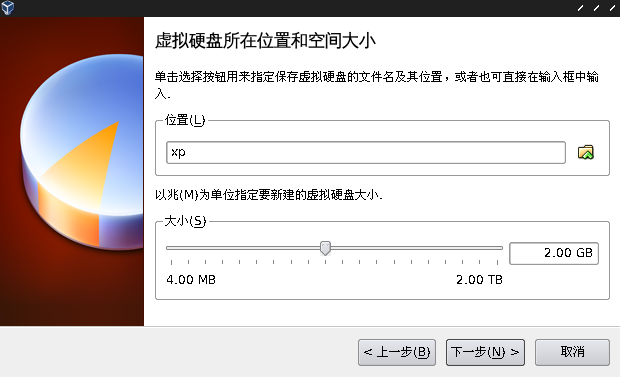620x377 pixels.
Task: Click the middle title bar window button
Action: 596,8
